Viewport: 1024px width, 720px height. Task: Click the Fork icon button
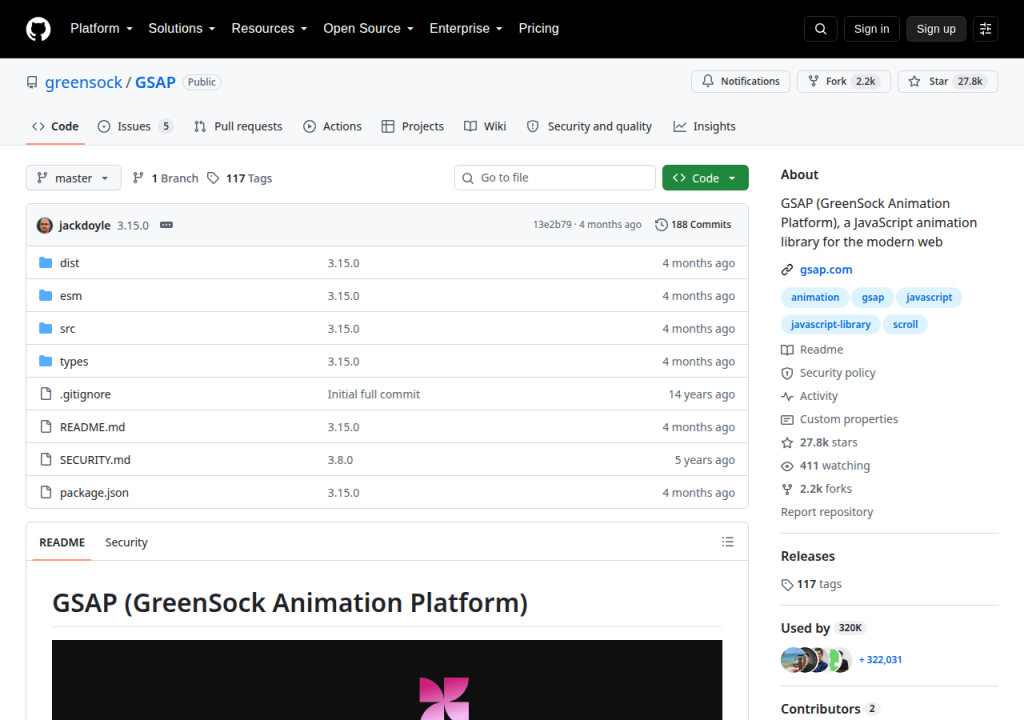[813, 81]
